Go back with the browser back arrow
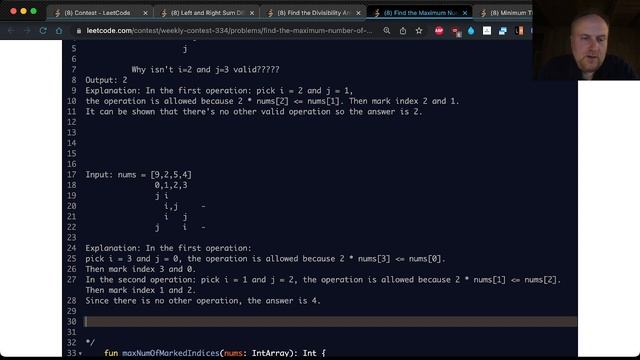 11,31
